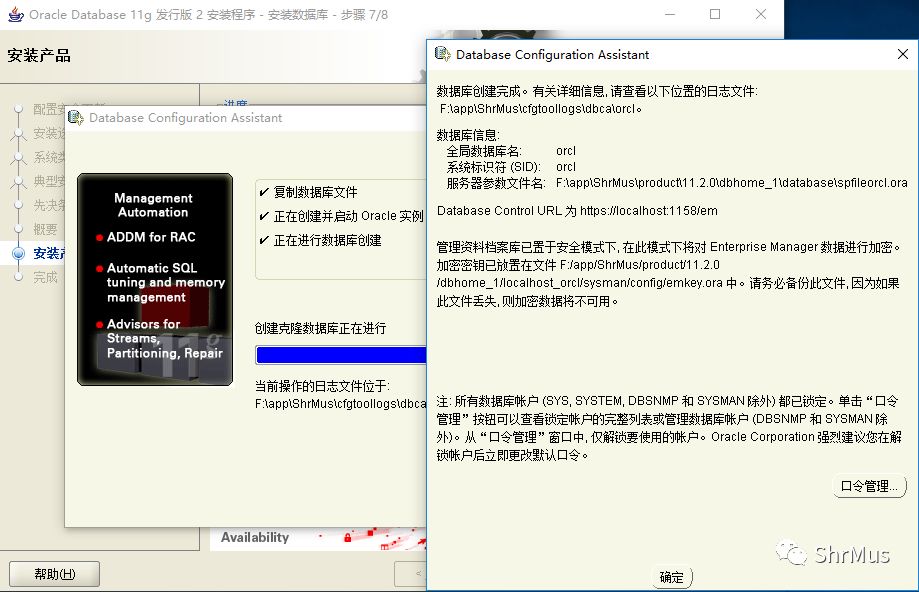Click the 复制数据库文件 completed step
This screenshot has width=919, height=592.
coord(315,192)
